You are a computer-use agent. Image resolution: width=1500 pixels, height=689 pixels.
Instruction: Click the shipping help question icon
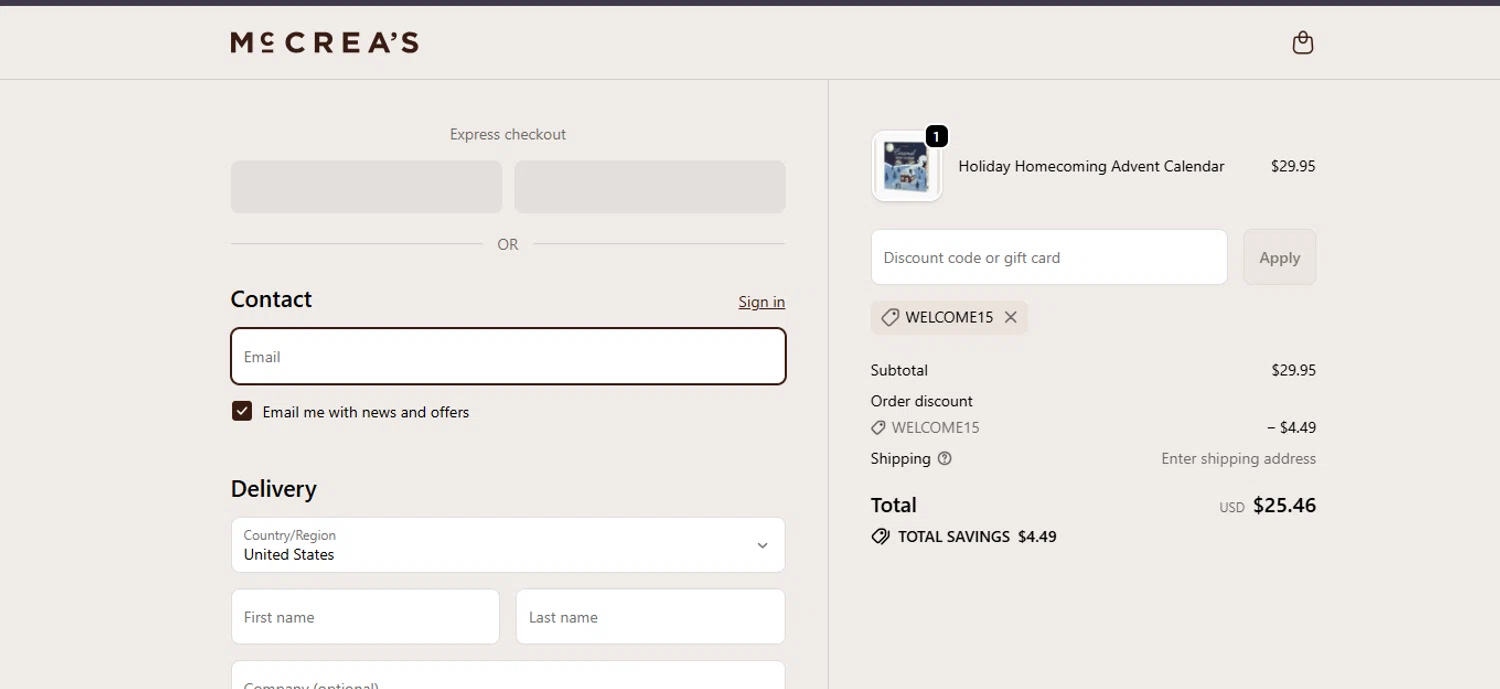(x=945, y=459)
